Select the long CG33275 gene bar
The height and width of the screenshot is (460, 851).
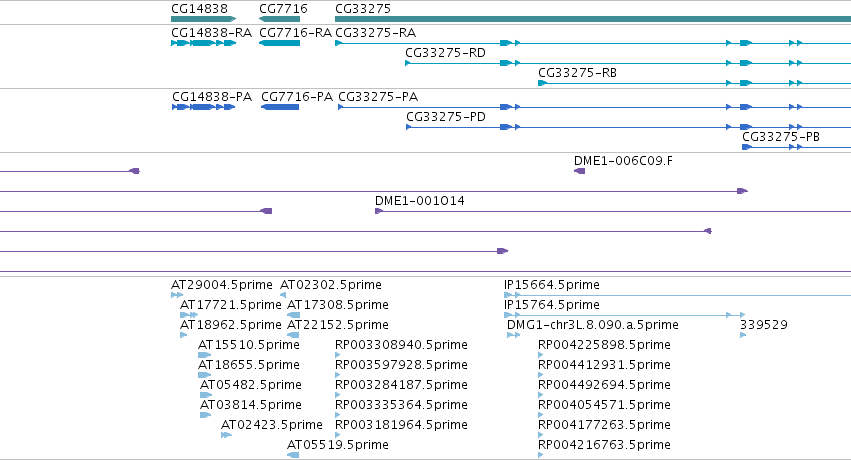pyautogui.click(x=593, y=19)
